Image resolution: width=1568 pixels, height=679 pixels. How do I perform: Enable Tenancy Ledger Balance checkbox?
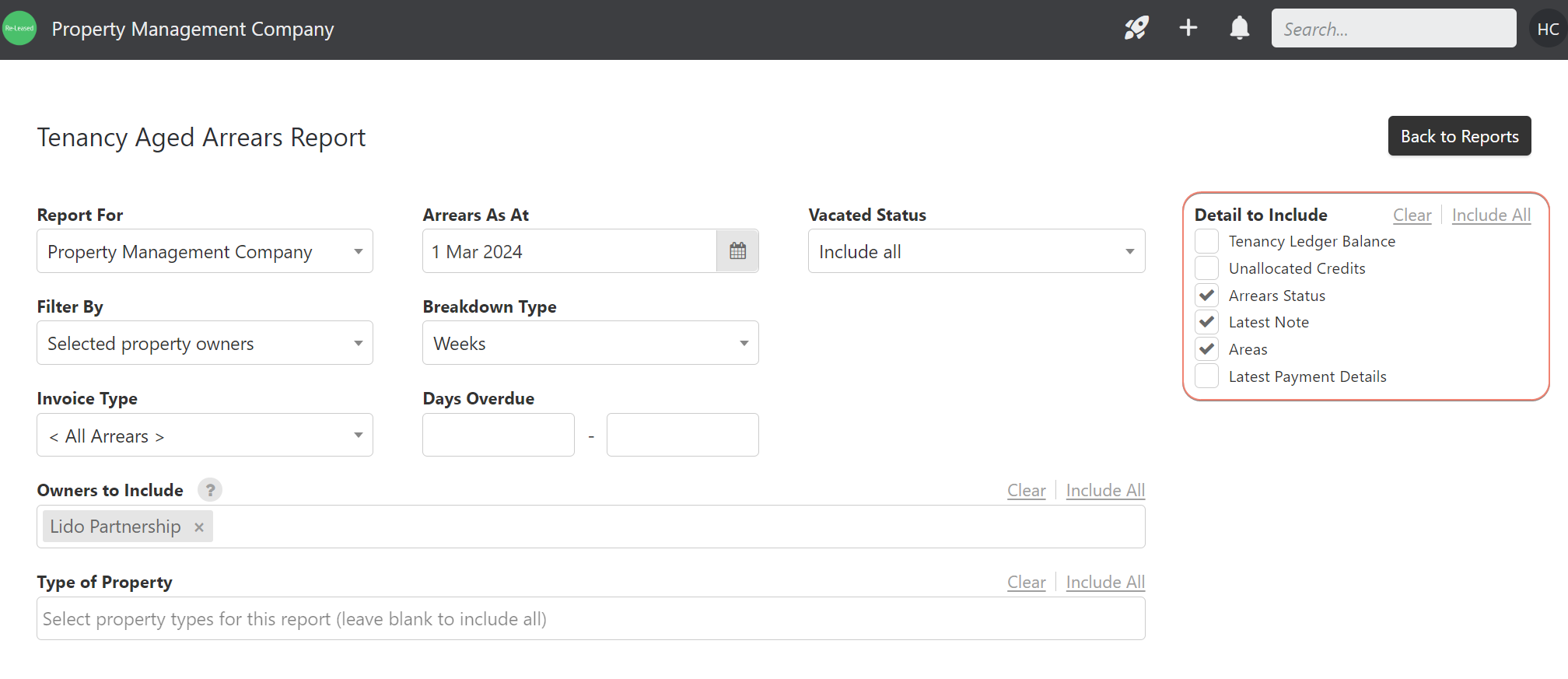pyautogui.click(x=1206, y=242)
